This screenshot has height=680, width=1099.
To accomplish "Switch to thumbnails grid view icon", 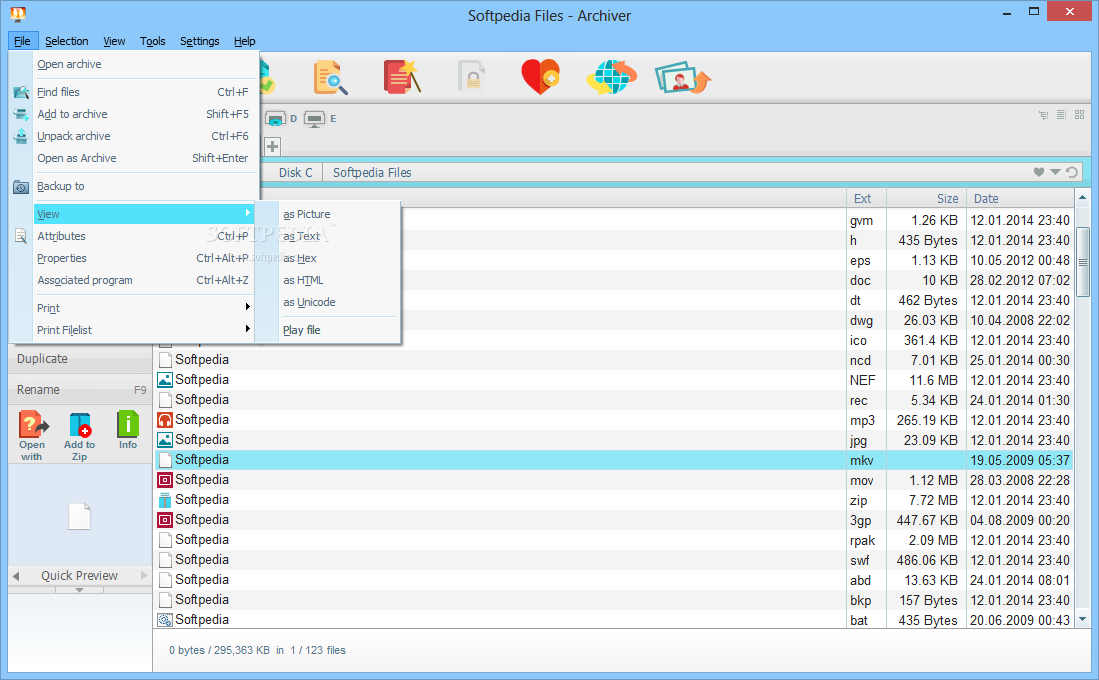I will click(1079, 114).
